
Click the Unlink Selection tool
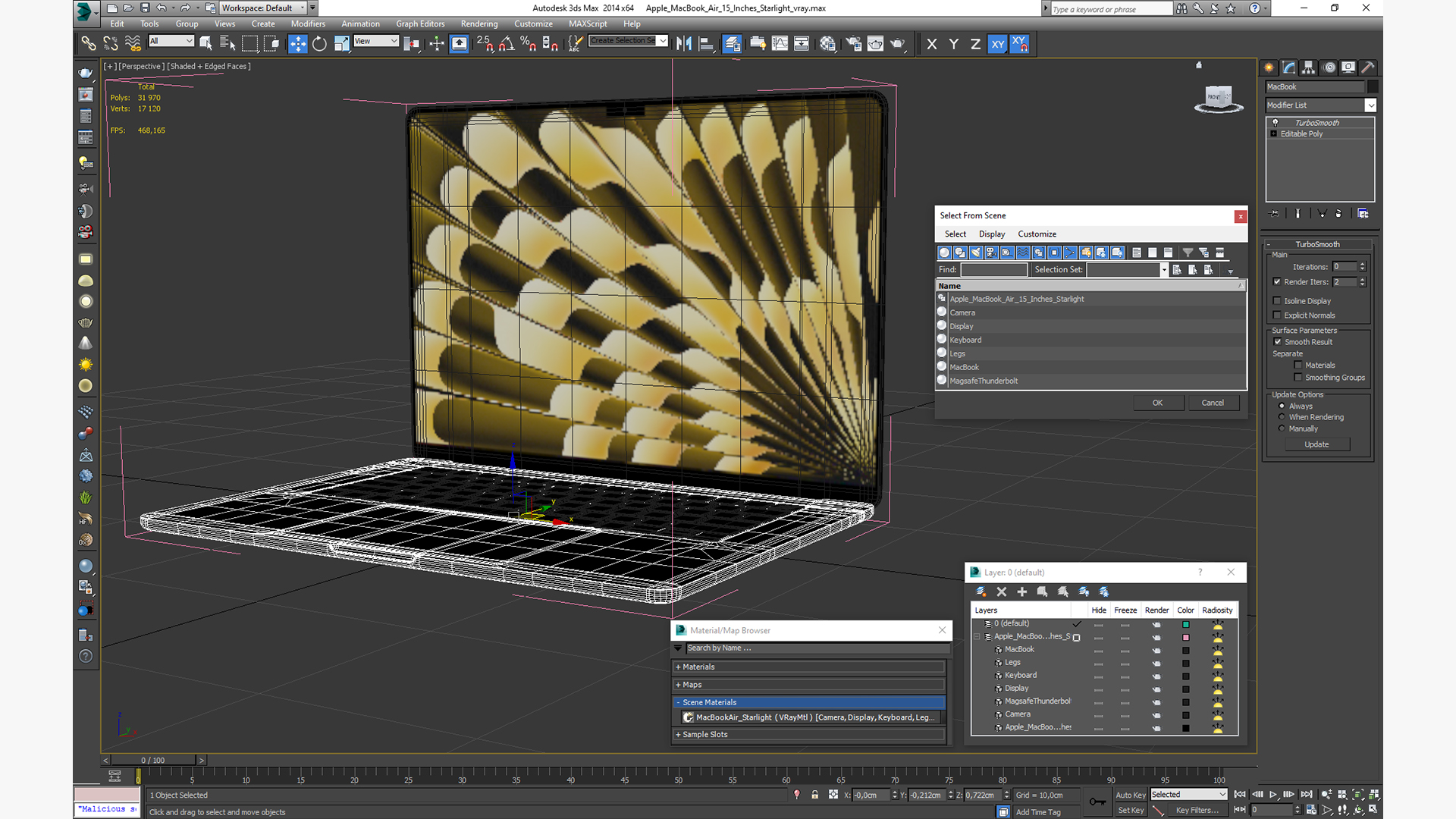(111, 44)
